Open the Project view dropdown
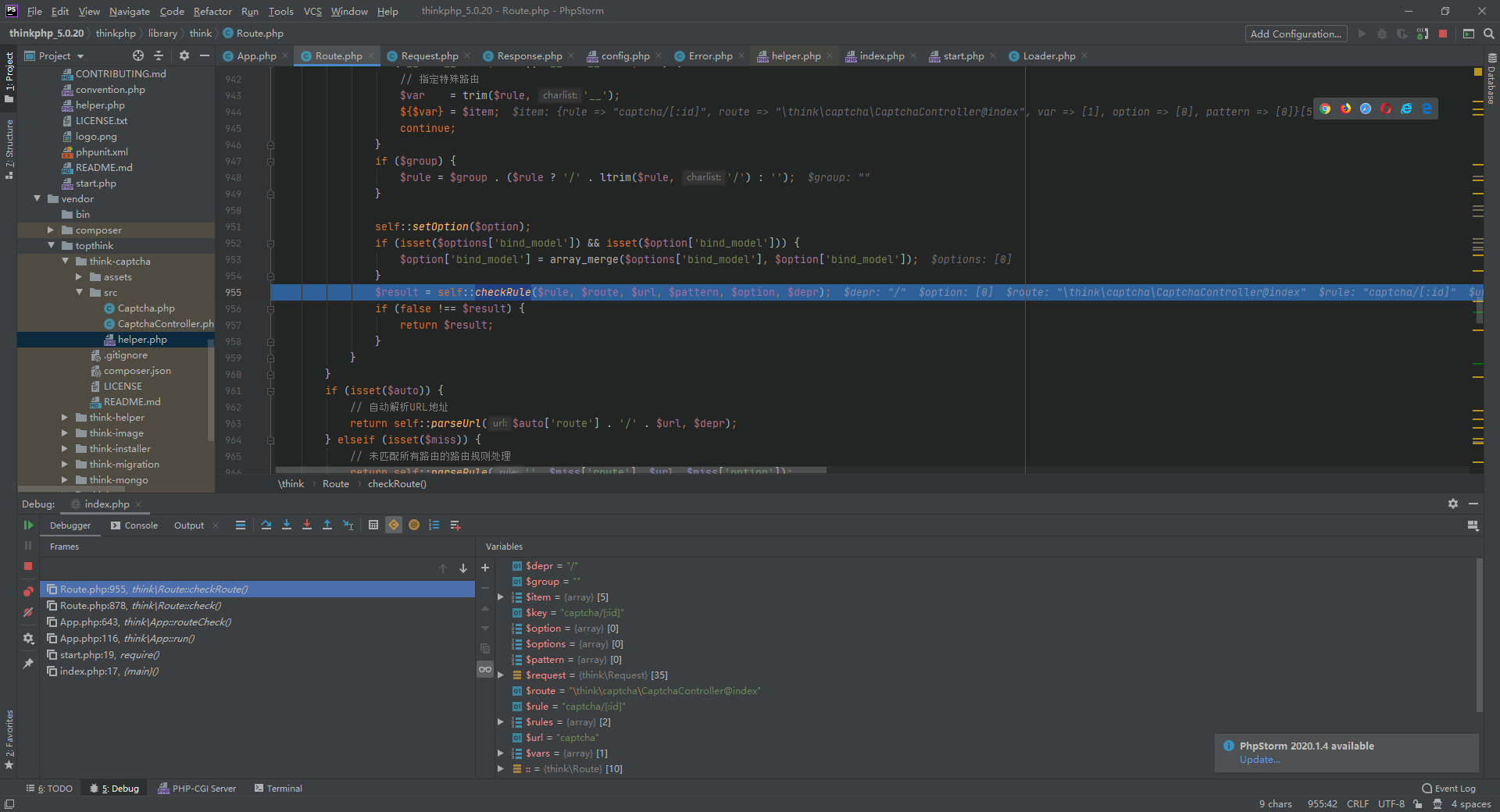Viewport: 1500px width, 812px height. tap(55, 55)
